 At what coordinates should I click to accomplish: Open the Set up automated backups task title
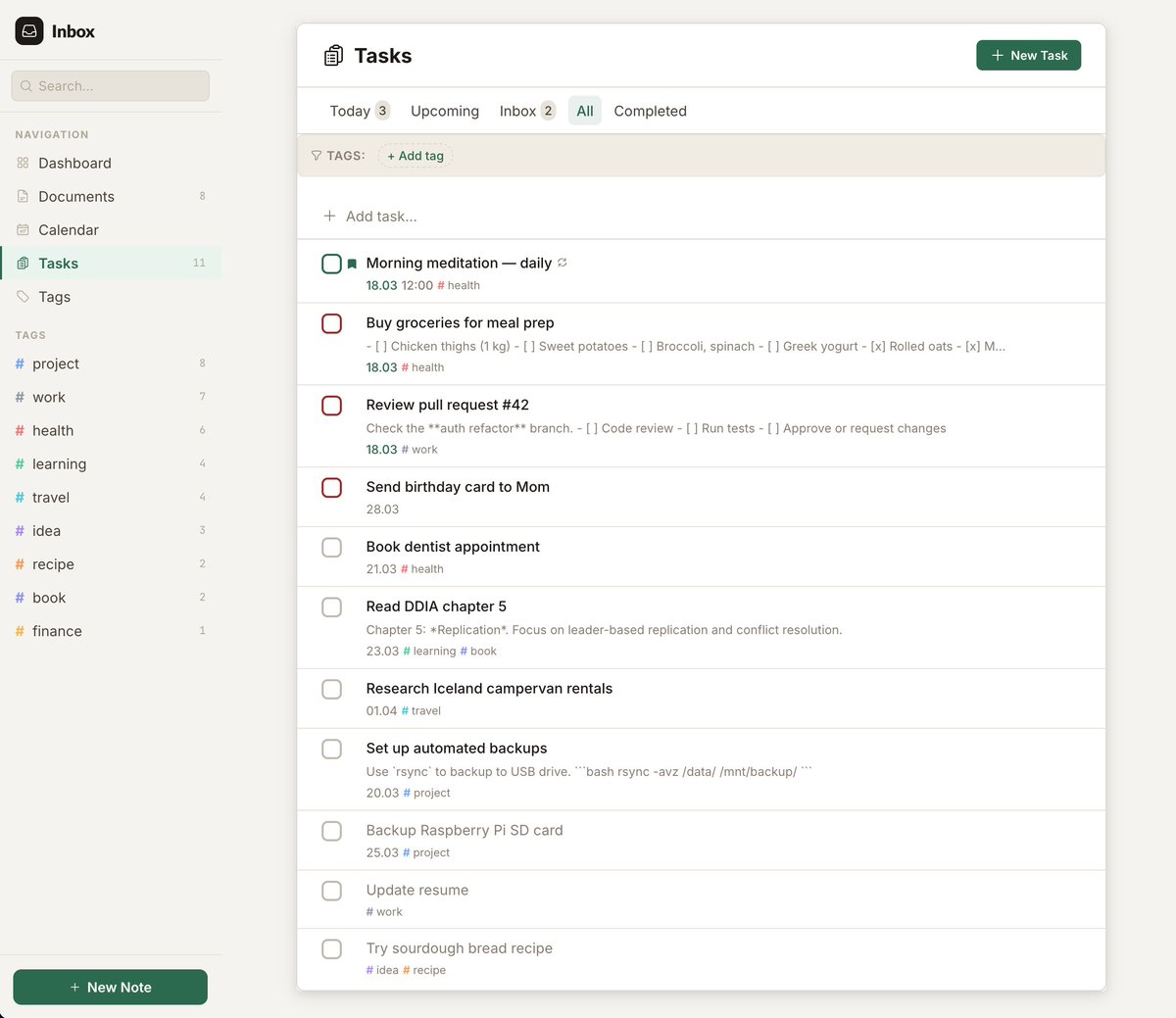pos(457,749)
